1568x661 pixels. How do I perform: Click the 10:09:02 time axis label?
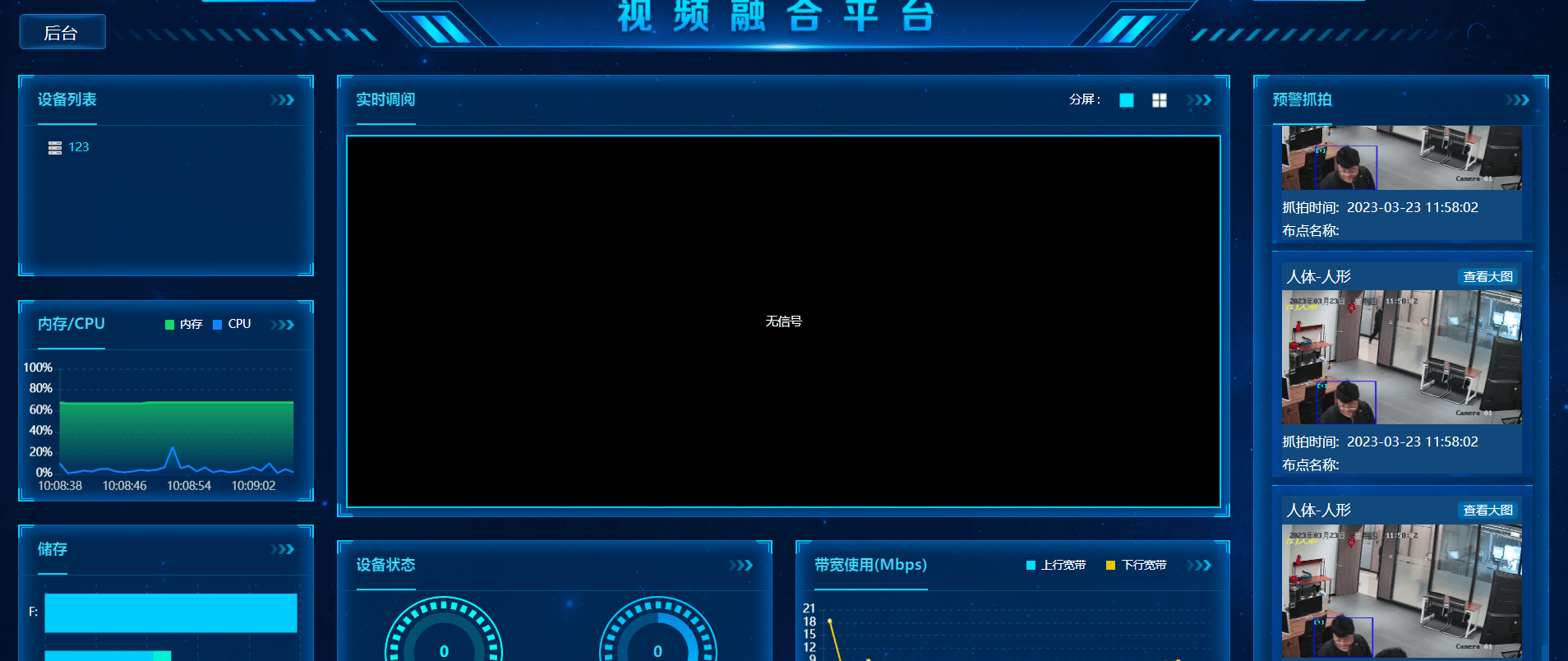click(253, 486)
